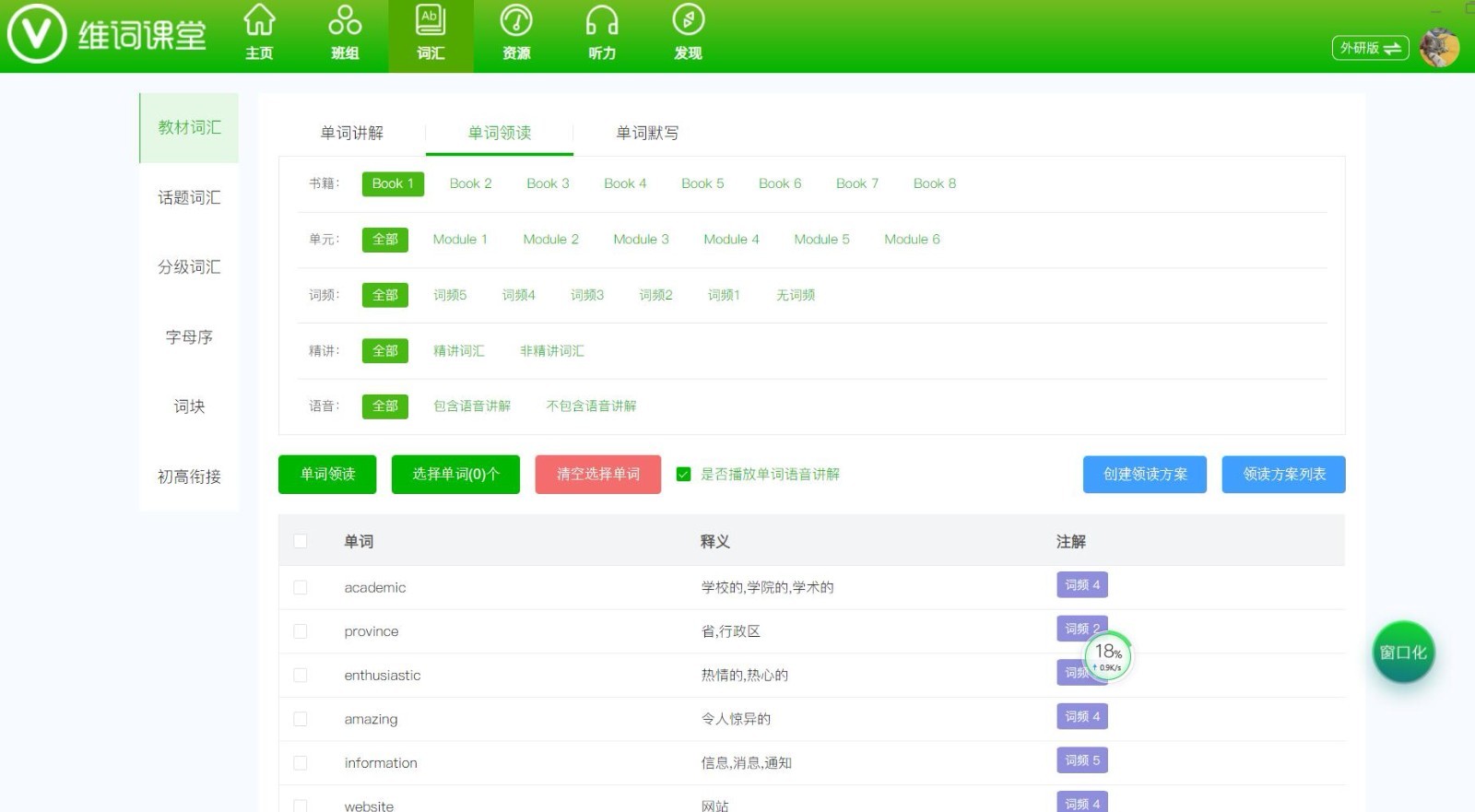Screen dimensions: 1475x812
Task: Open the 班组 class group icon
Action: (345, 20)
